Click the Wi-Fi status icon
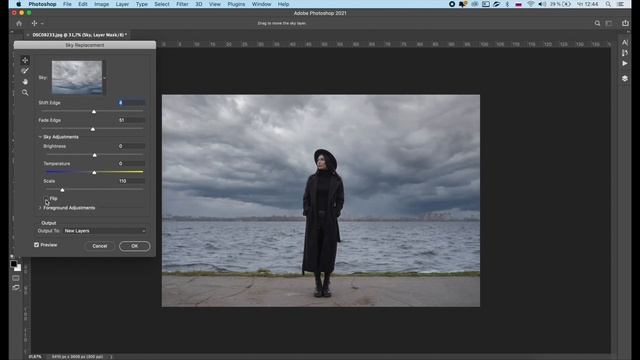The width and height of the screenshot is (640, 360). 531,4
